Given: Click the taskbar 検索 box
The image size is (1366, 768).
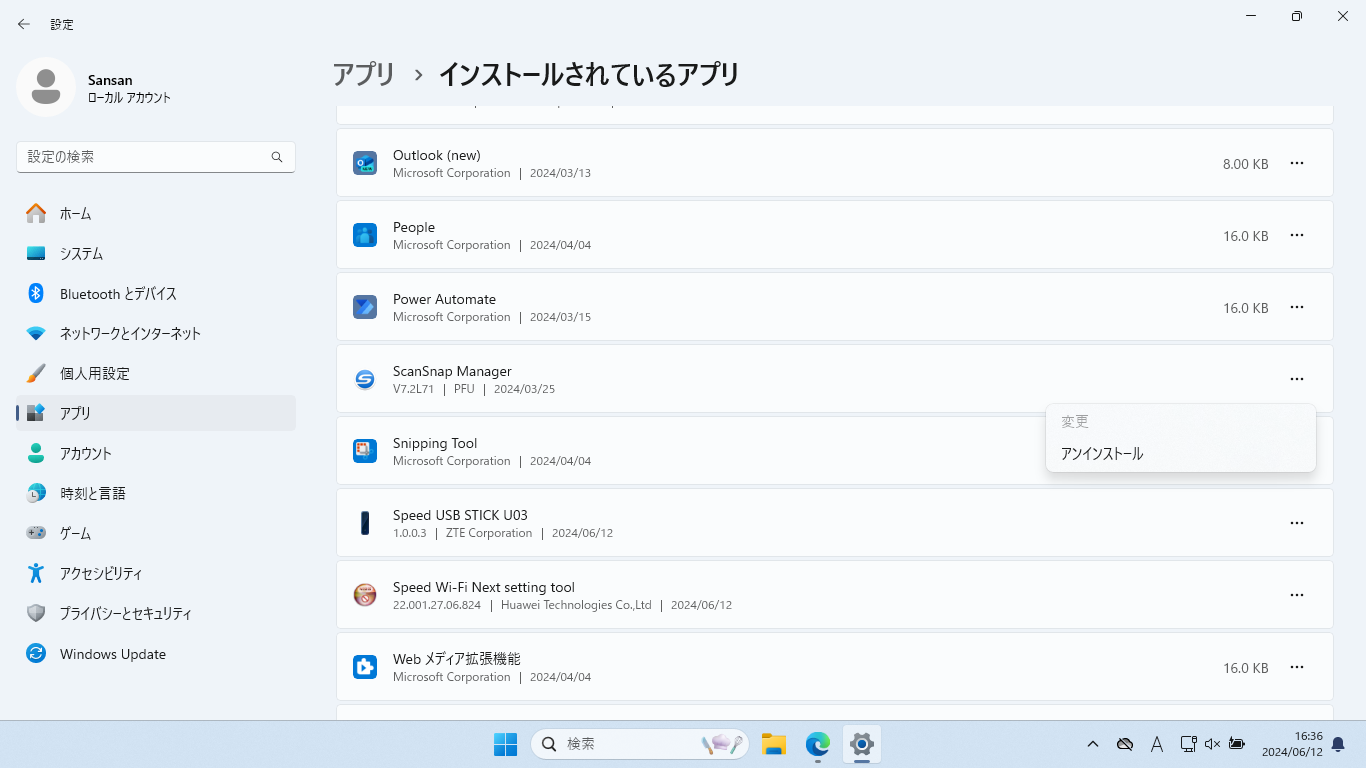Looking at the screenshot, I should (x=639, y=744).
